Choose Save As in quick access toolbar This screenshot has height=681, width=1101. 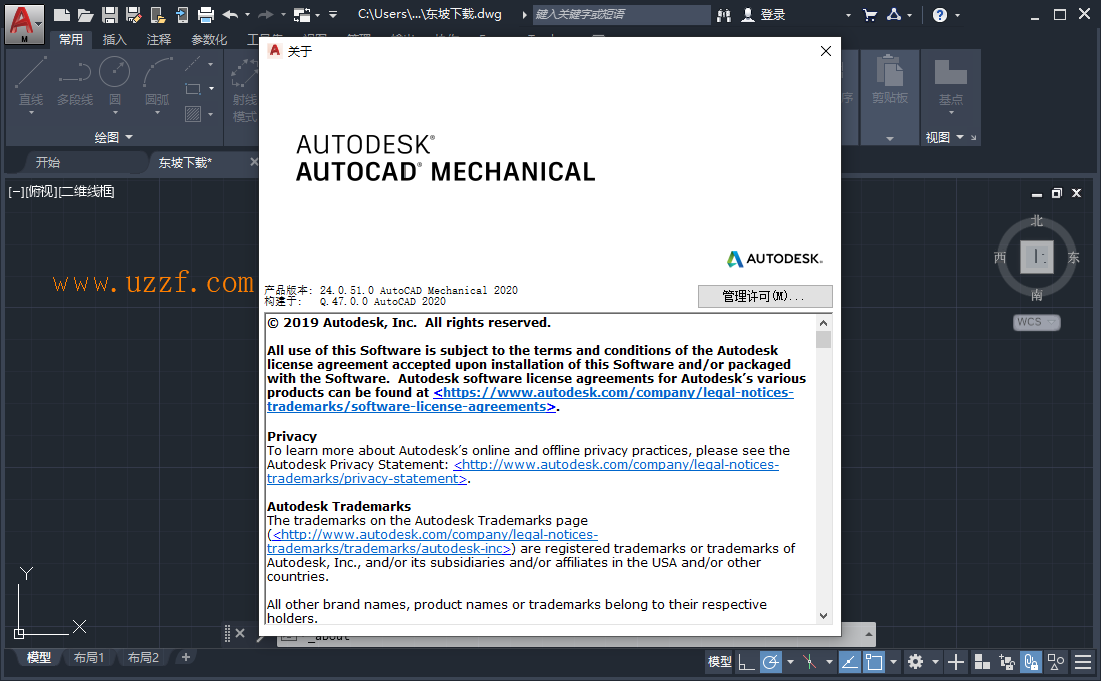tap(133, 14)
